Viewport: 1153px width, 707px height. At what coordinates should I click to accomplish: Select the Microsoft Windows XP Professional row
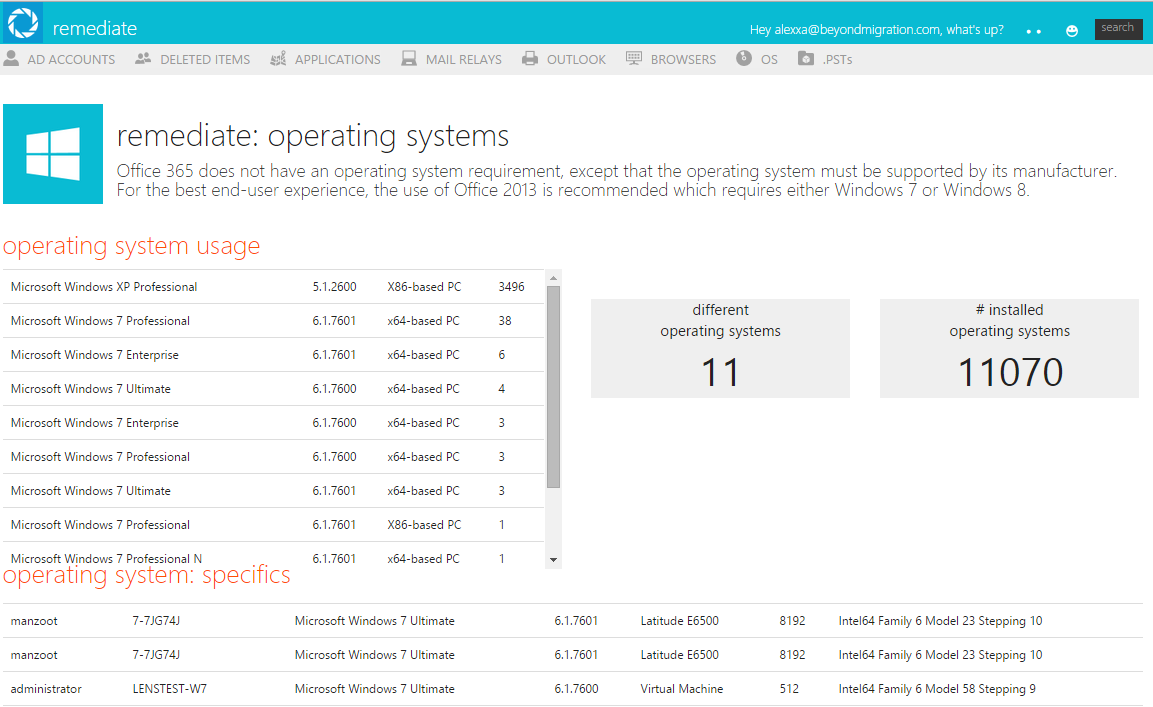pyautogui.click(x=274, y=287)
